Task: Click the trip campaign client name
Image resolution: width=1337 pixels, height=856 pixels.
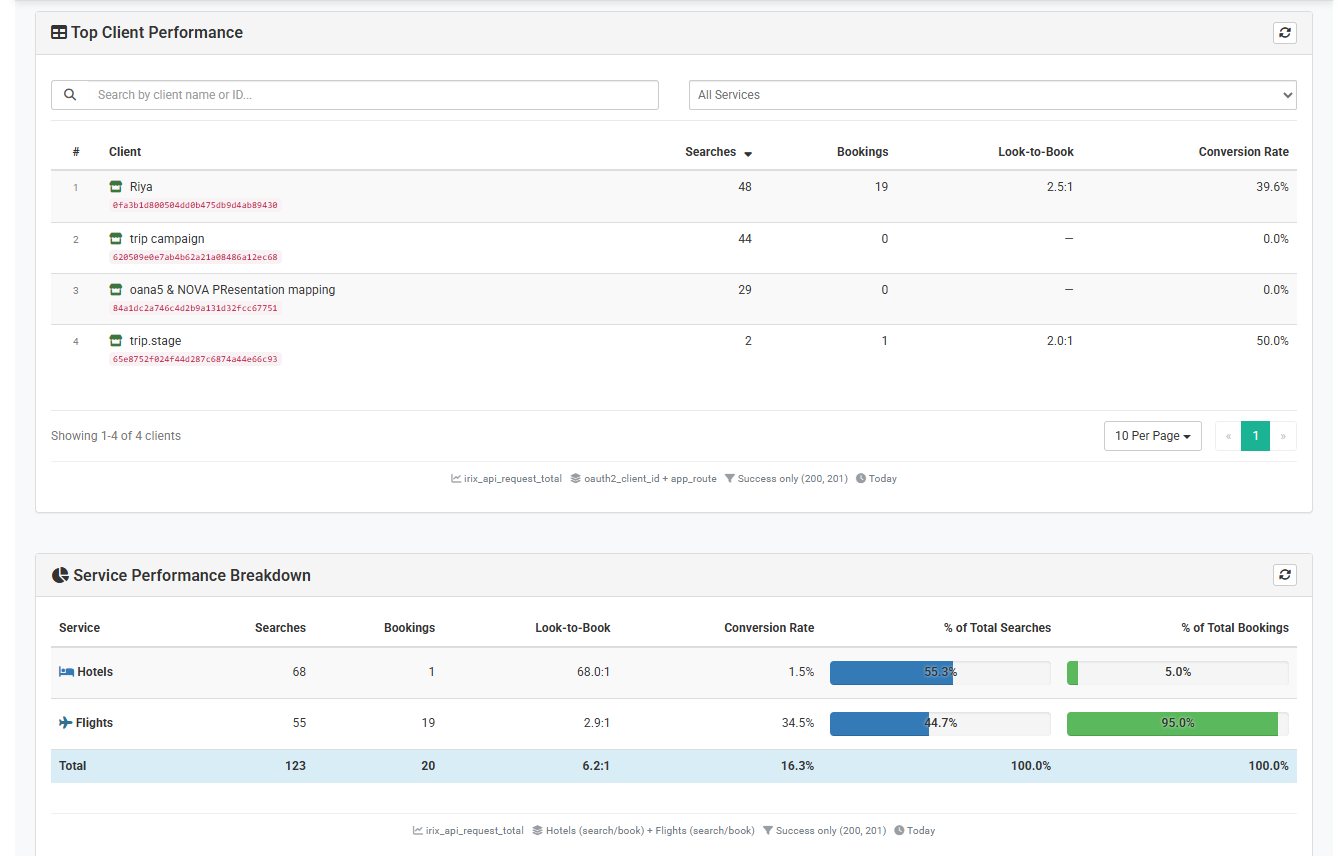Action: [x=165, y=238]
